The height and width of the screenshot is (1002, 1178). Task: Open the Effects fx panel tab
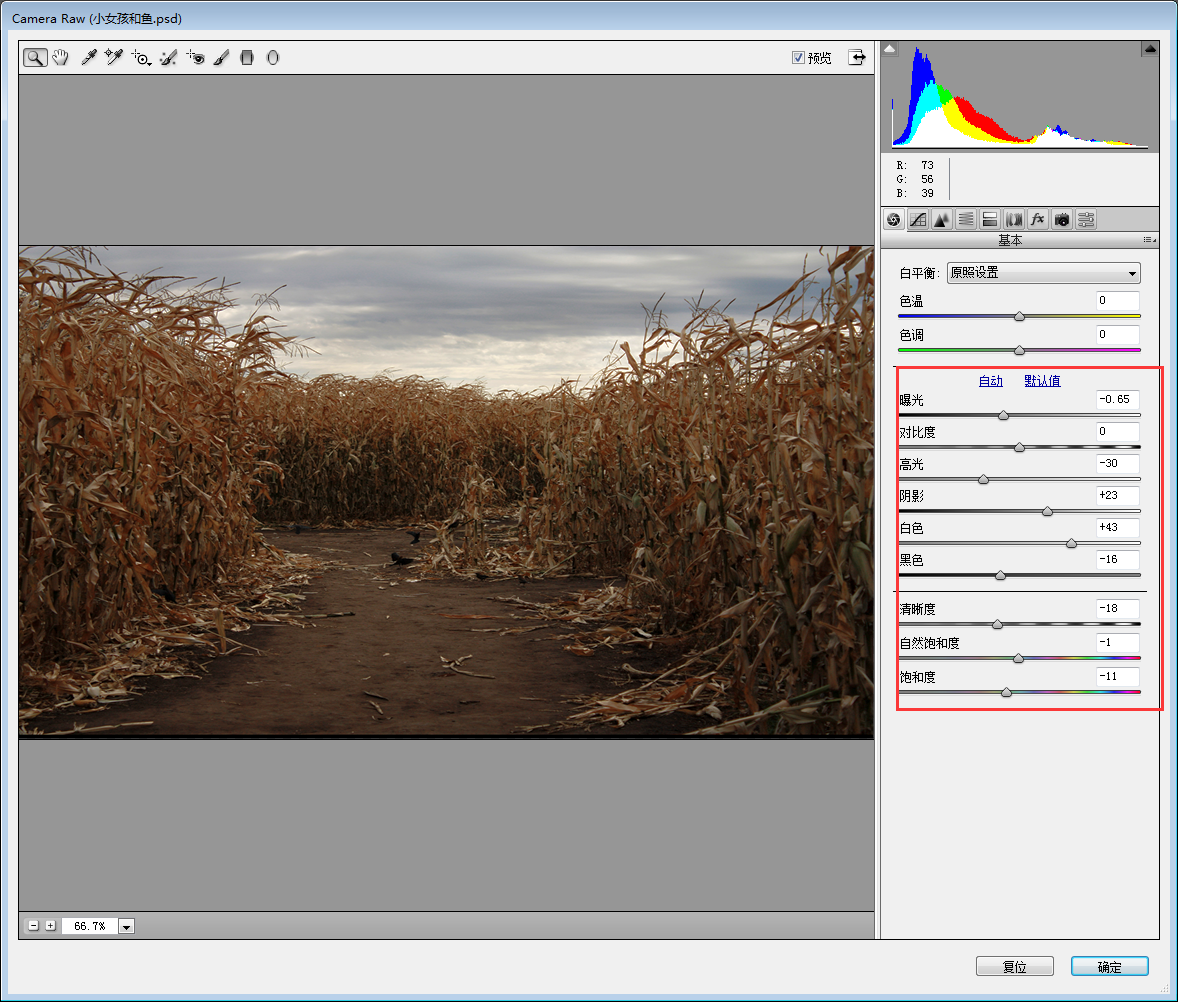1038,219
